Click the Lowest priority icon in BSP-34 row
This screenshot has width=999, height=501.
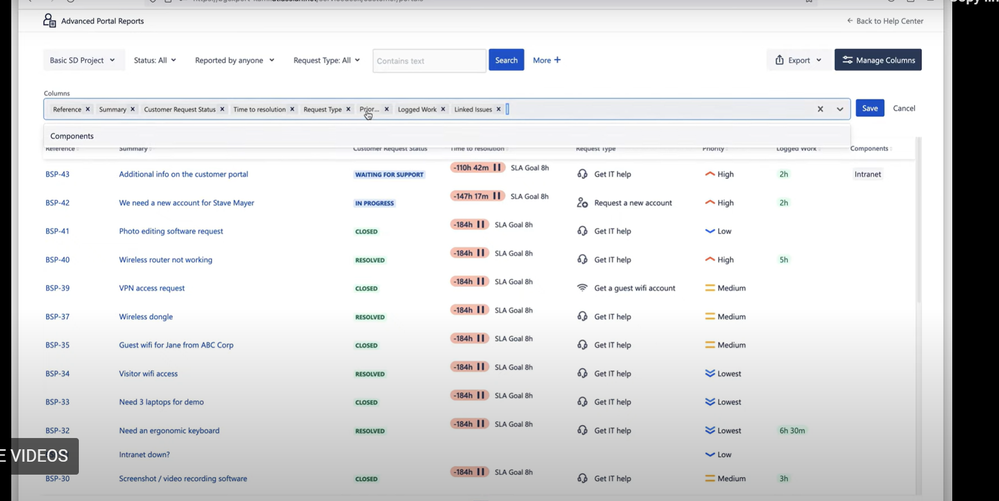click(710, 374)
